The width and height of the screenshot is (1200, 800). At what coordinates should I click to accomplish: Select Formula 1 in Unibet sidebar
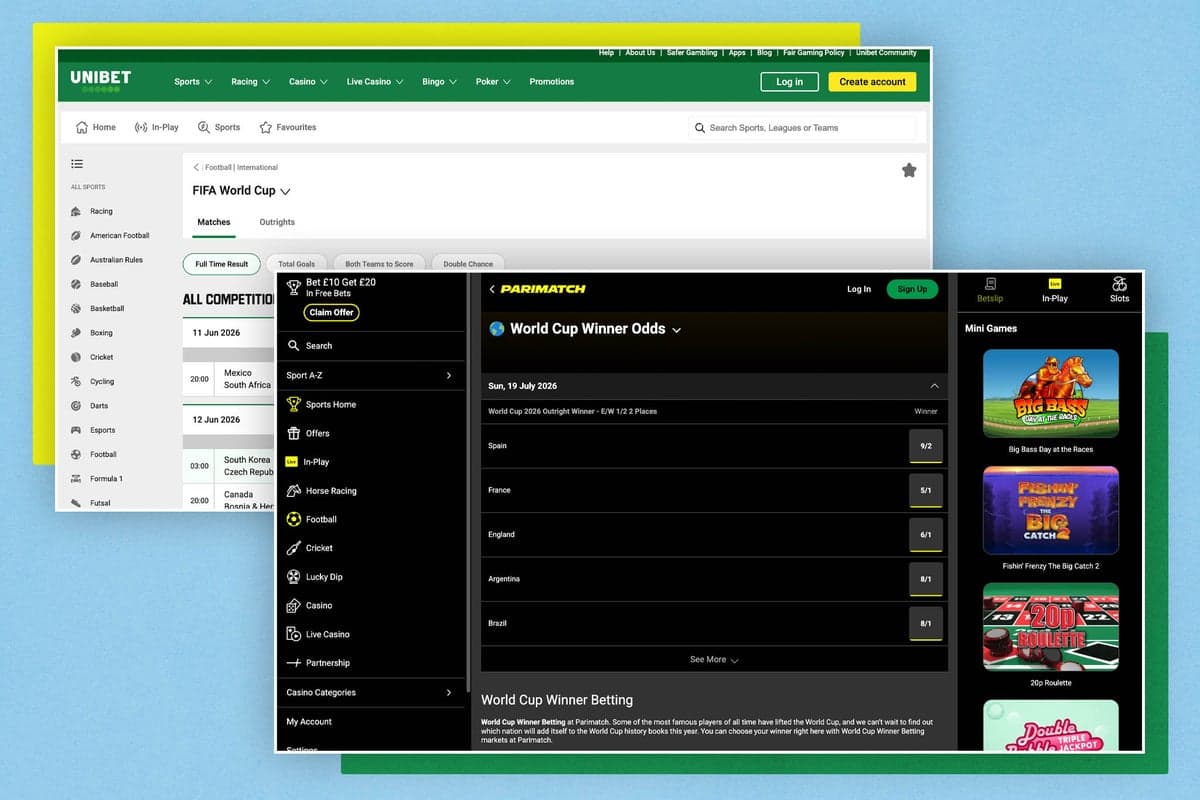[97, 478]
